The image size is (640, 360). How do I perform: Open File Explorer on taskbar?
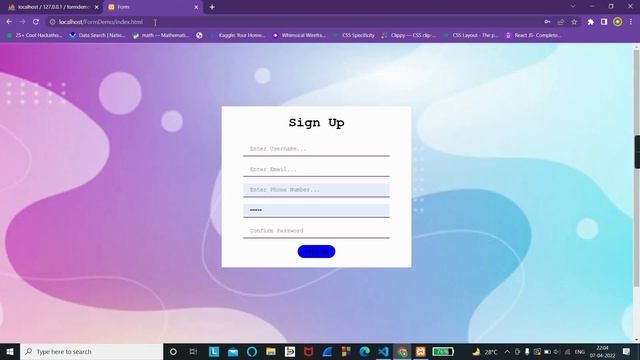271,351
